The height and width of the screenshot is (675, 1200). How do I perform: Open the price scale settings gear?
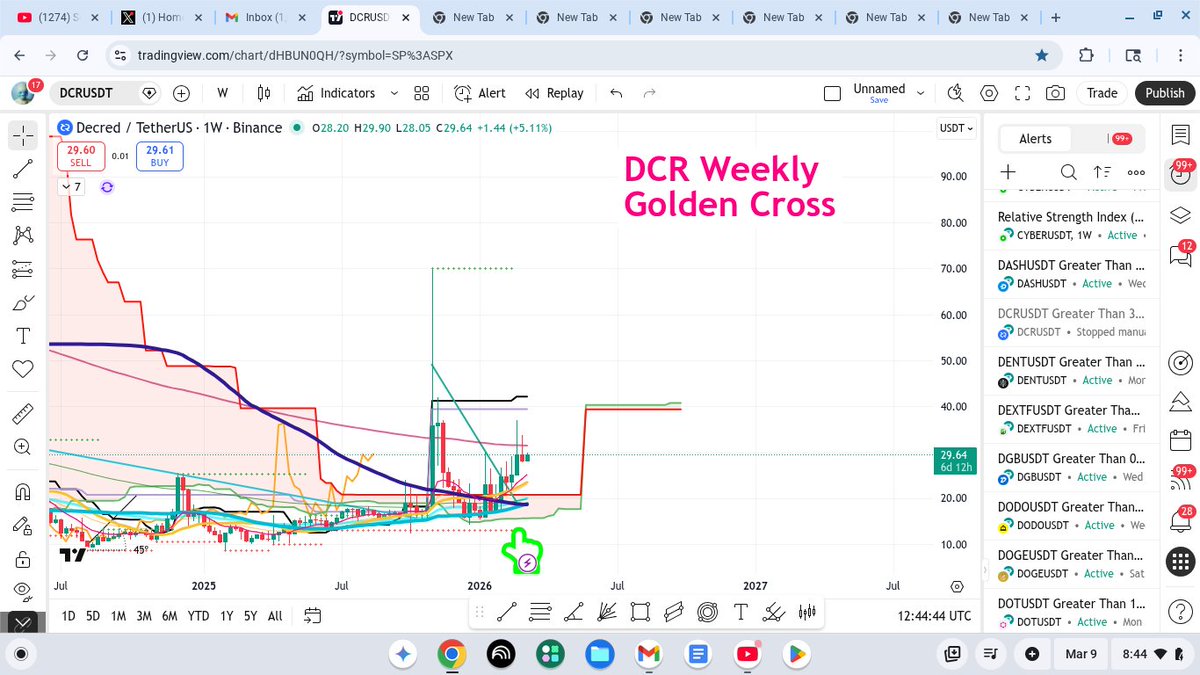957,586
